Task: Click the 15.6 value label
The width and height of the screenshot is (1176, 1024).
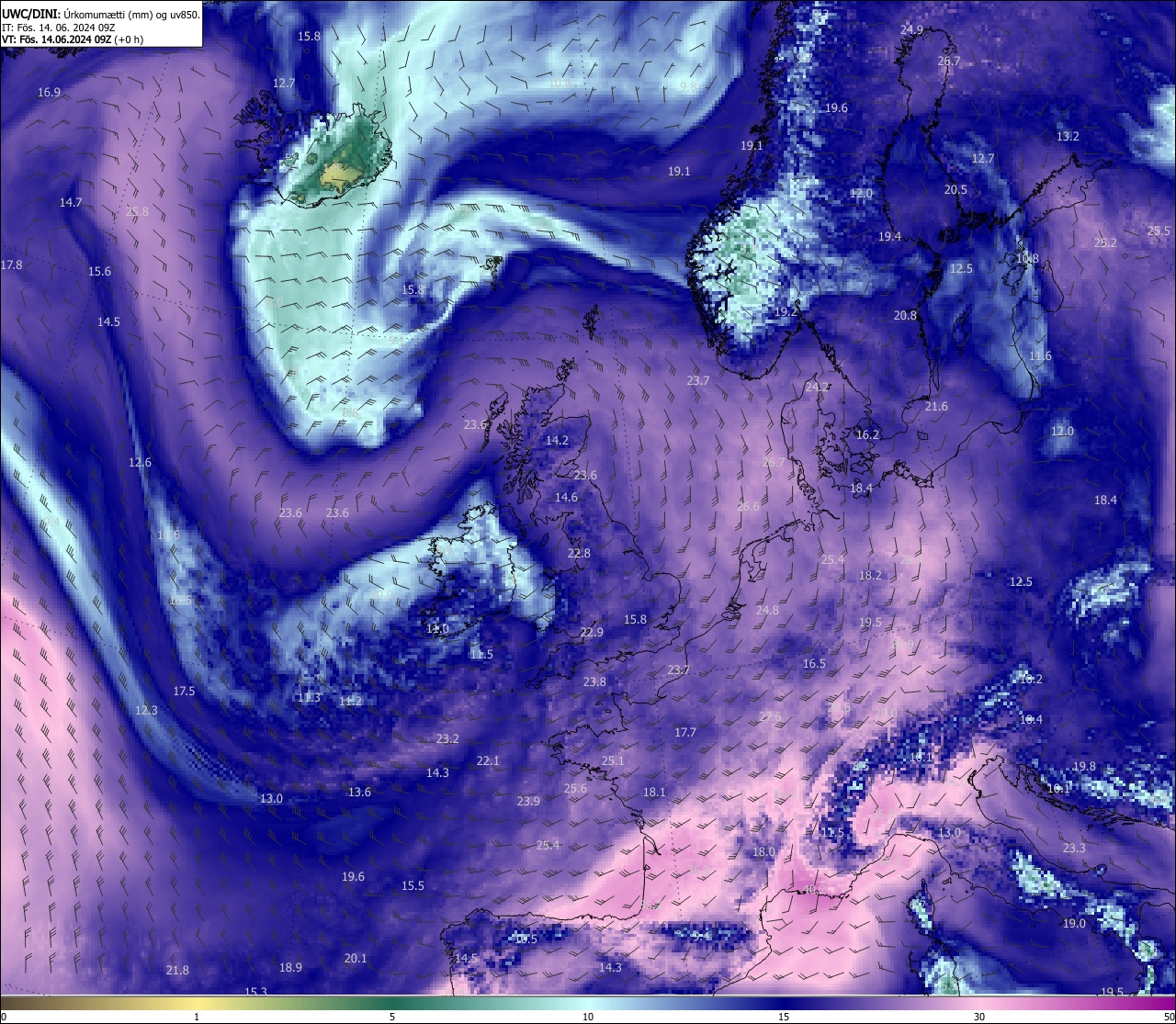Action: click(x=99, y=271)
